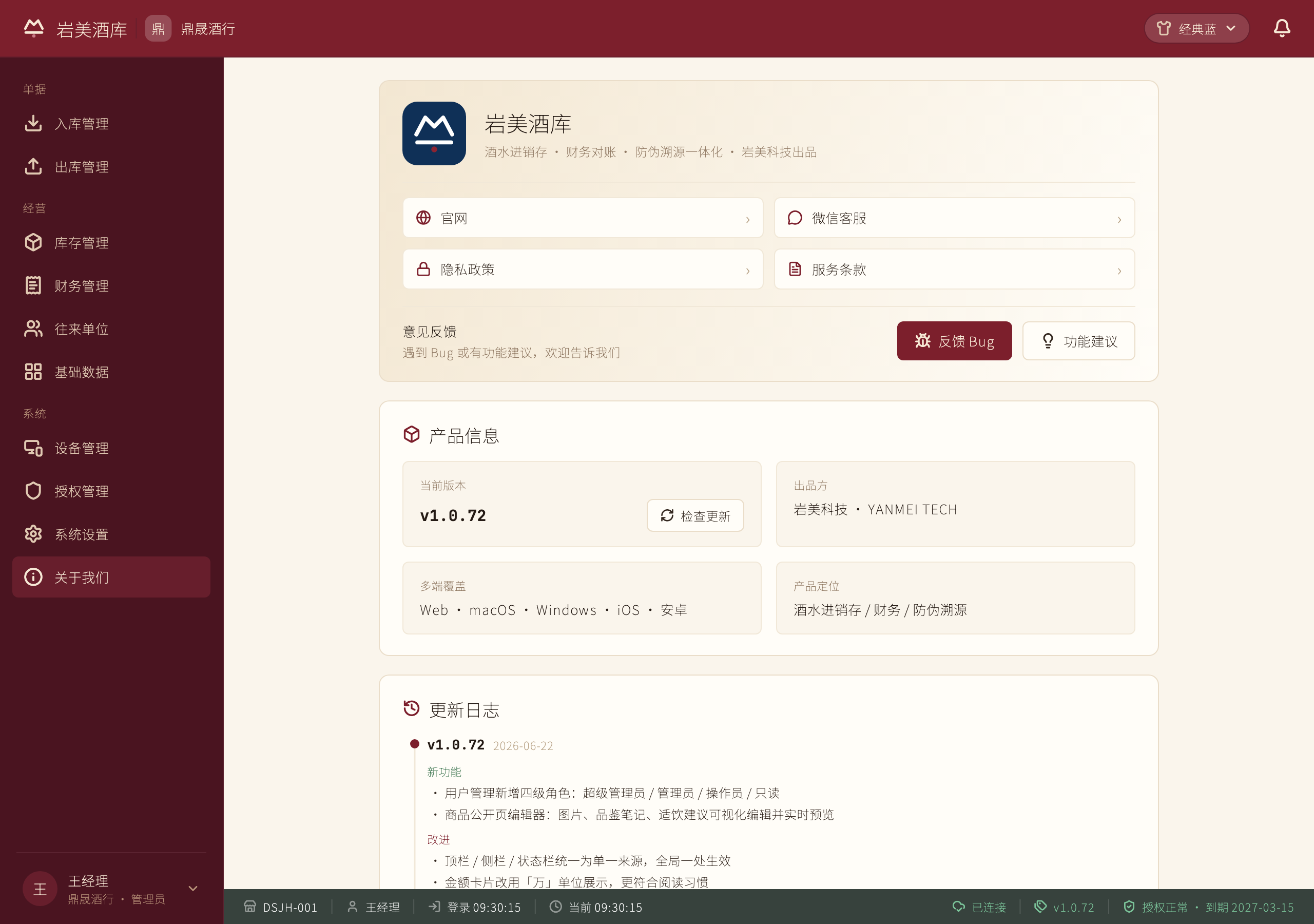Click the v1.0.72 timeline dot in 更新日志

pyautogui.click(x=414, y=744)
